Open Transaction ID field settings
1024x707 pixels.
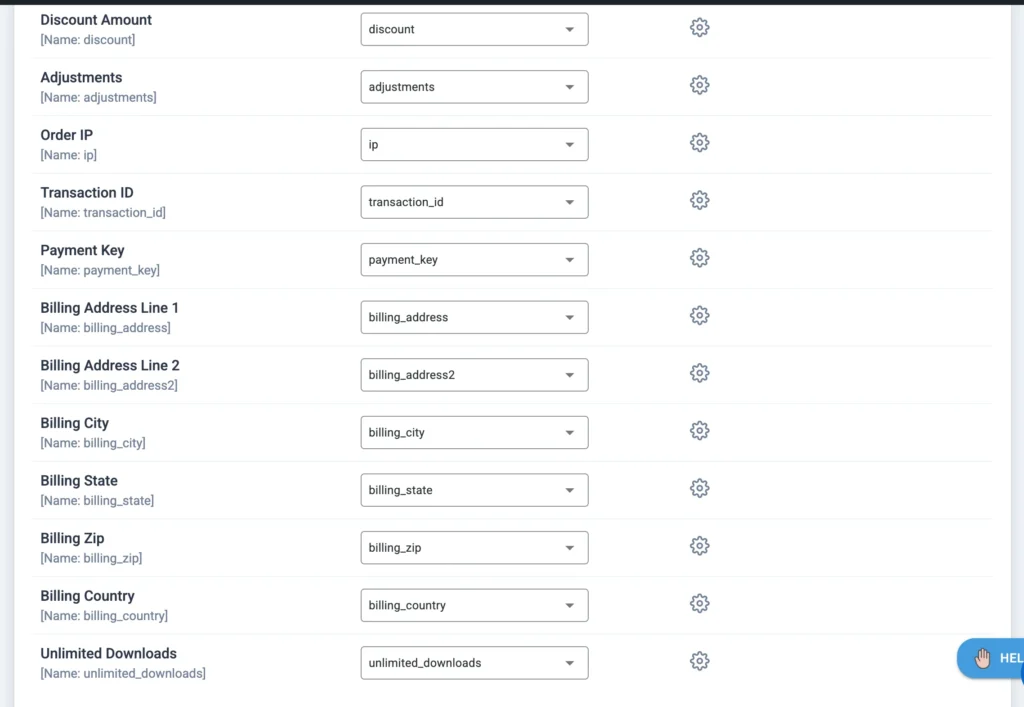coord(699,200)
